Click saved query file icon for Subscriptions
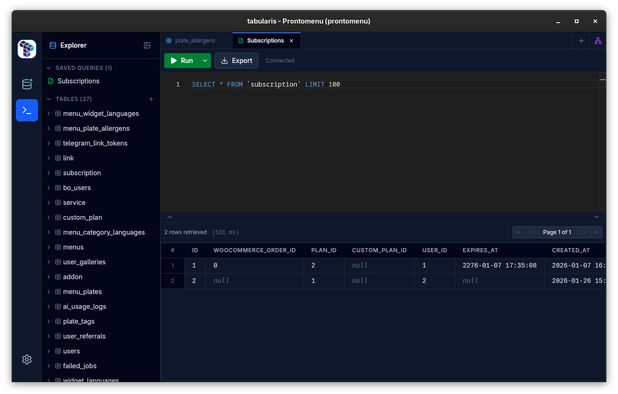The width and height of the screenshot is (618, 394). point(50,81)
